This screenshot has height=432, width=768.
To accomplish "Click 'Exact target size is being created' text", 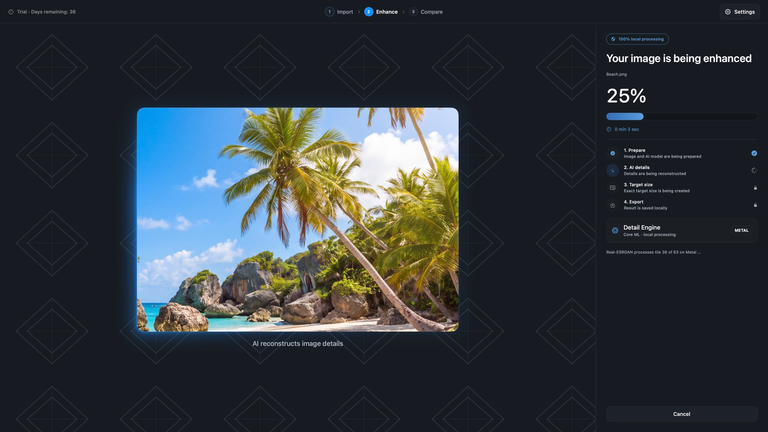I will click(656, 191).
